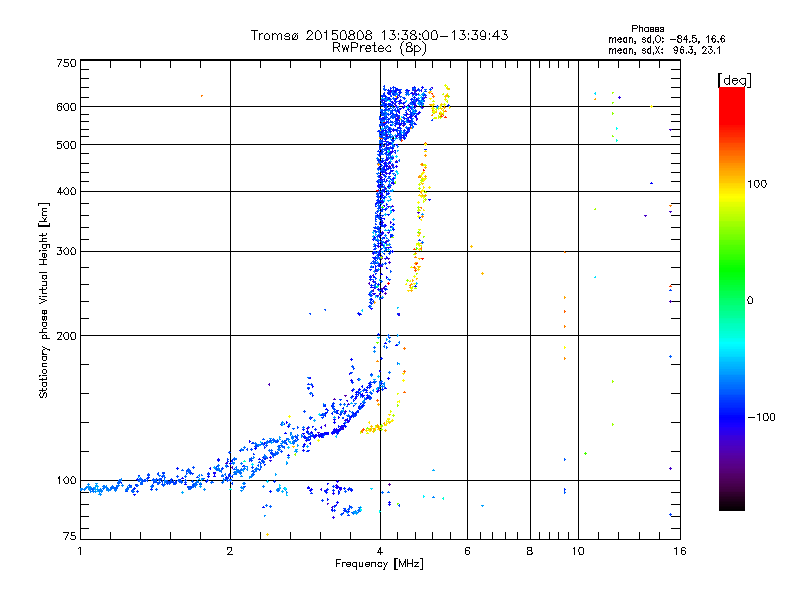Click the y-axis tick label "200"
This screenshot has width=800, height=600.
click(66, 336)
